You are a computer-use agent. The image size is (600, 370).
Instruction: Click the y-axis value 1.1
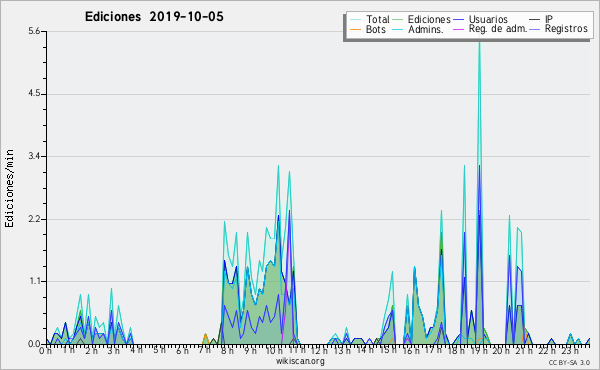click(x=34, y=281)
